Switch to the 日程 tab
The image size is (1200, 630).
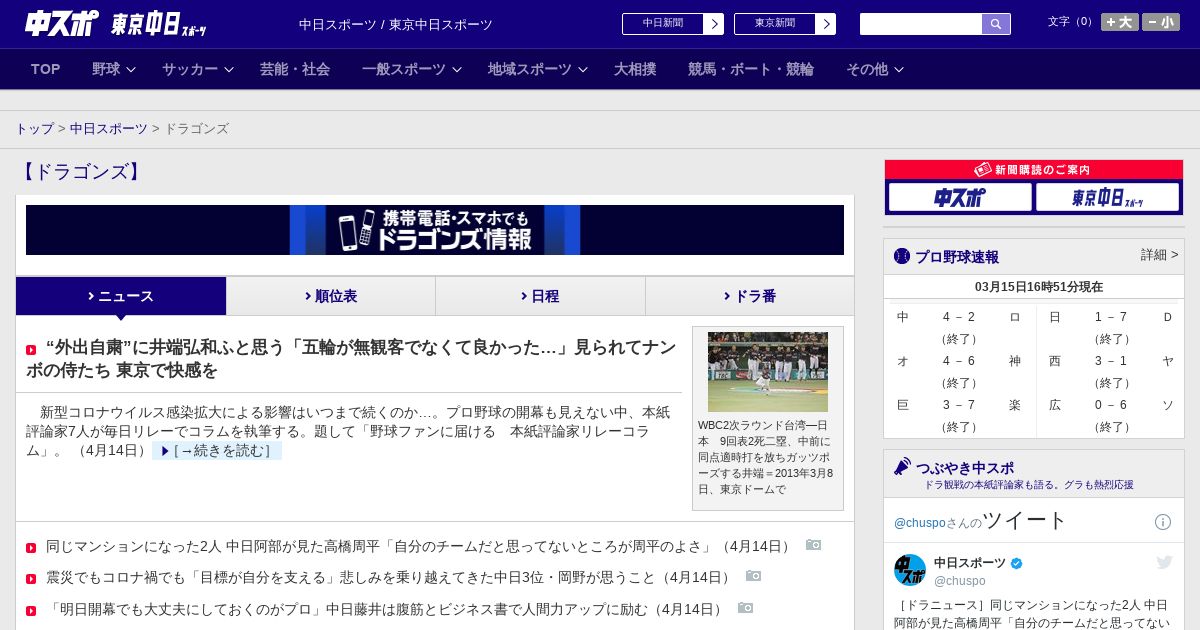pyautogui.click(x=540, y=296)
